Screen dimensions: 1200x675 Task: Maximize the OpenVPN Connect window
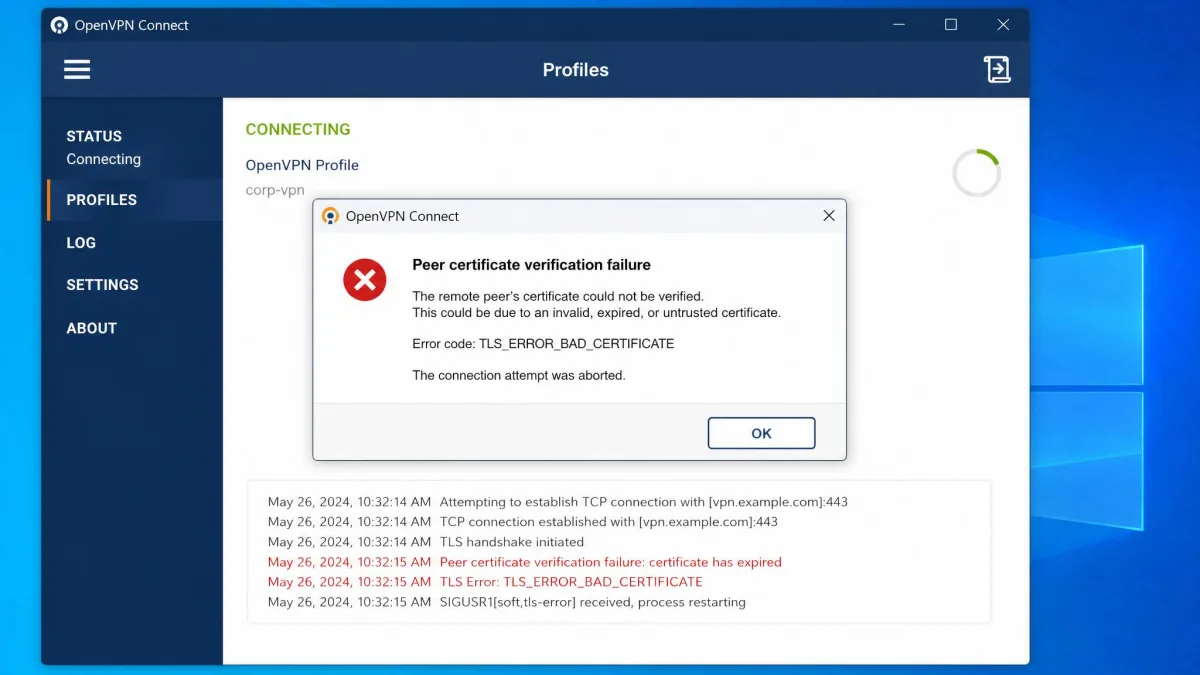pos(951,25)
